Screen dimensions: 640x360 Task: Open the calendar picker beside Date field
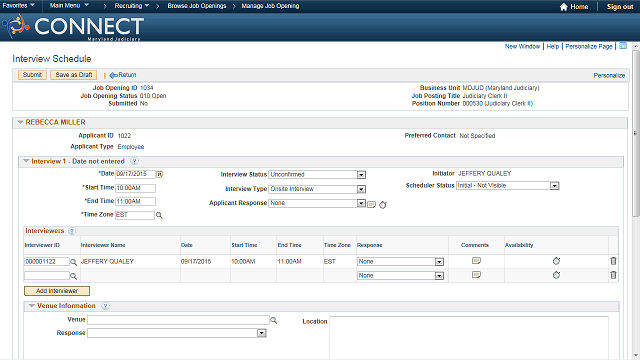[160, 174]
